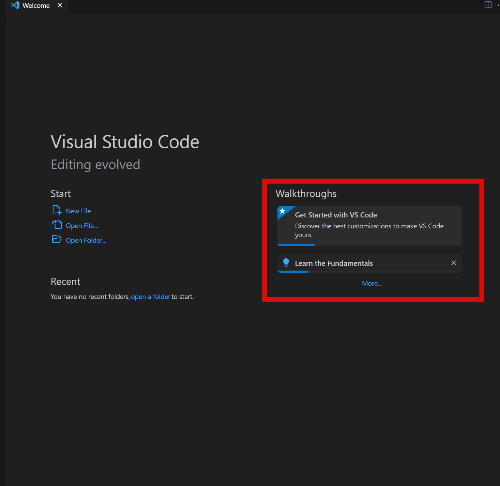Open the New File... link
Viewport: 500px width, 486px height.
[x=79, y=211]
